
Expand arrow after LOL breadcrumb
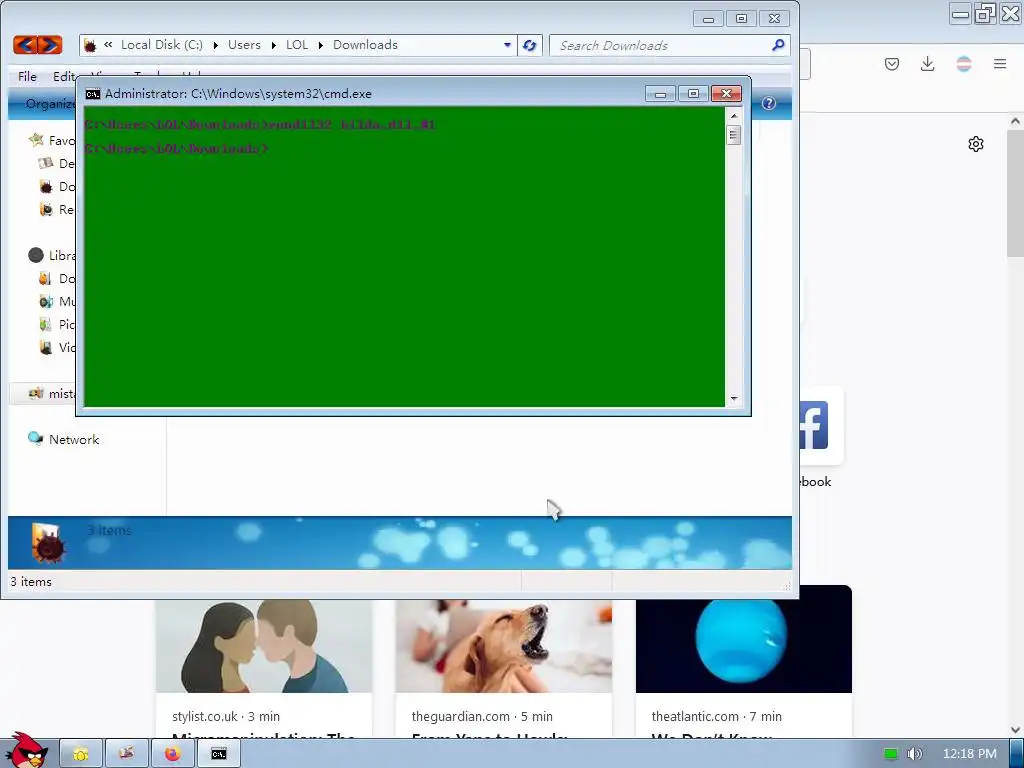[321, 45]
